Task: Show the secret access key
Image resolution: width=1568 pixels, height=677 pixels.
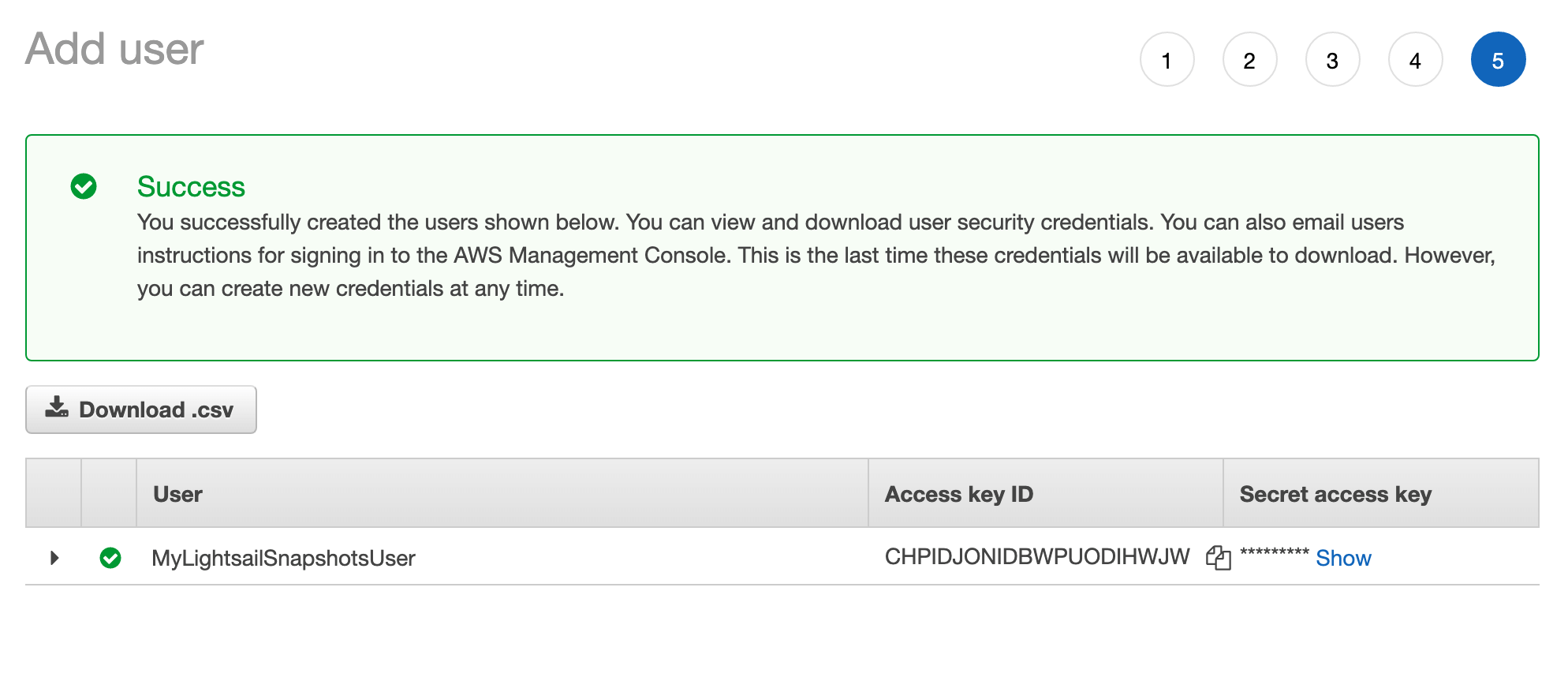Action: (x=1343, y=558)
